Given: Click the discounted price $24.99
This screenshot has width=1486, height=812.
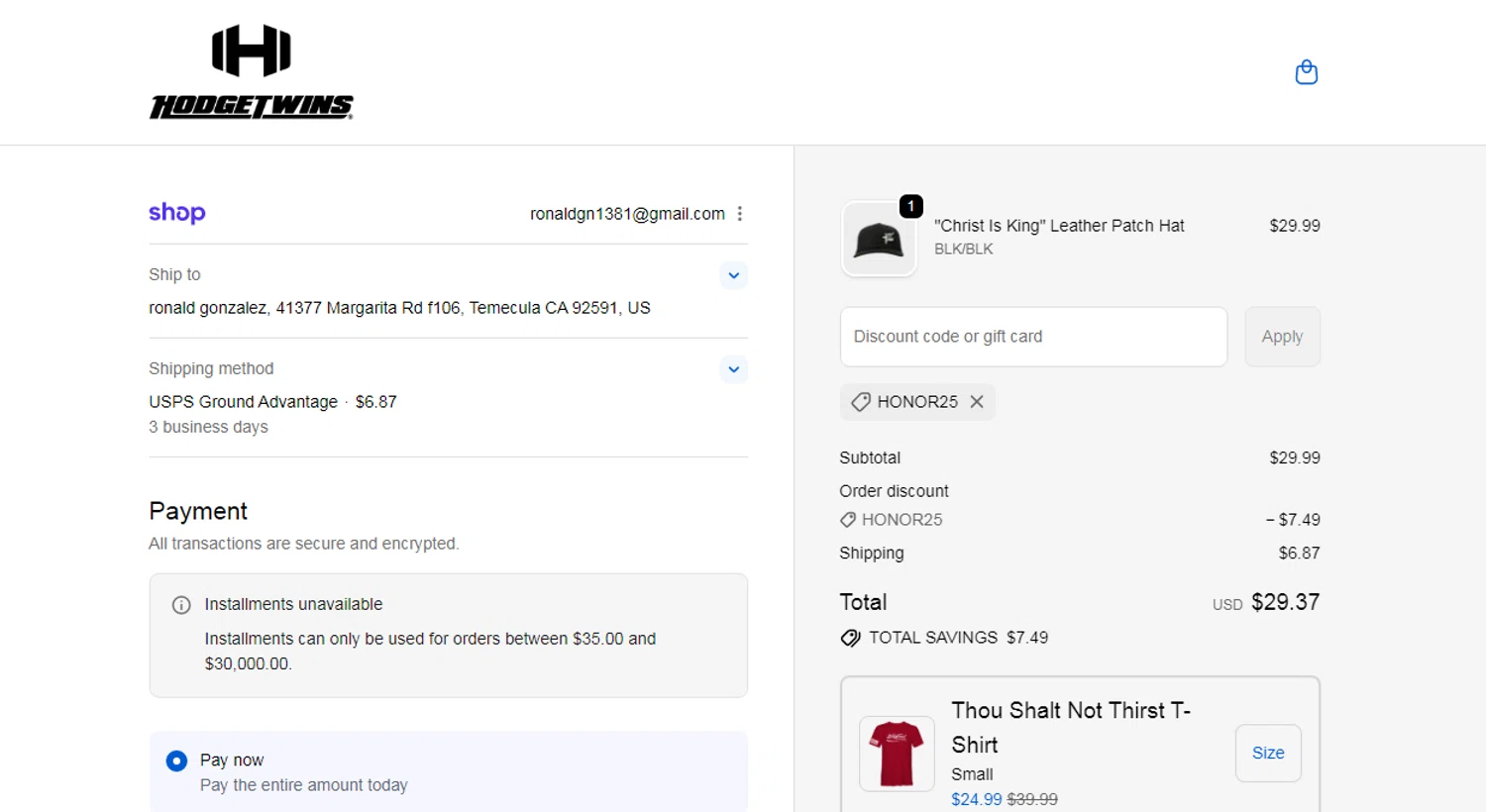Looking at the screenshot, I should pos(976,799).
